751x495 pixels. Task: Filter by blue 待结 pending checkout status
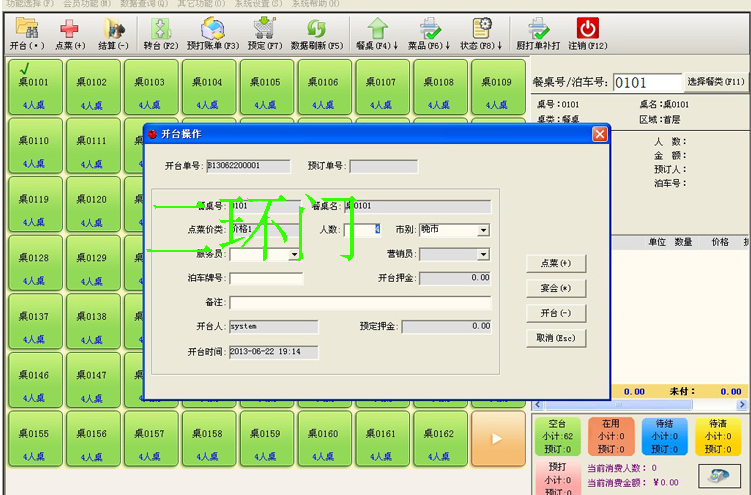click(x=665, y=436)
